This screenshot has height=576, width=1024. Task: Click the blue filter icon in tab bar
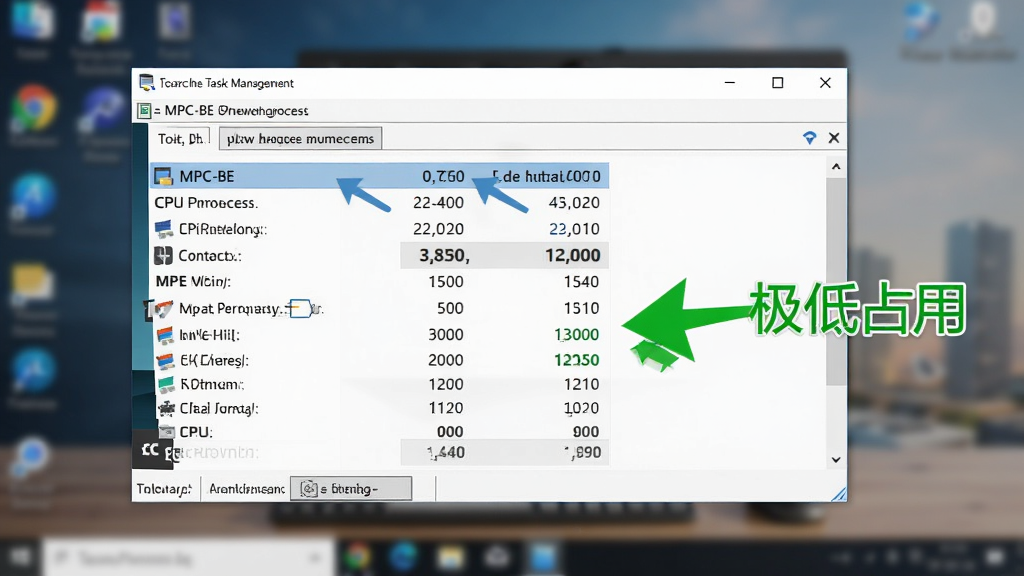pos(810,138)
